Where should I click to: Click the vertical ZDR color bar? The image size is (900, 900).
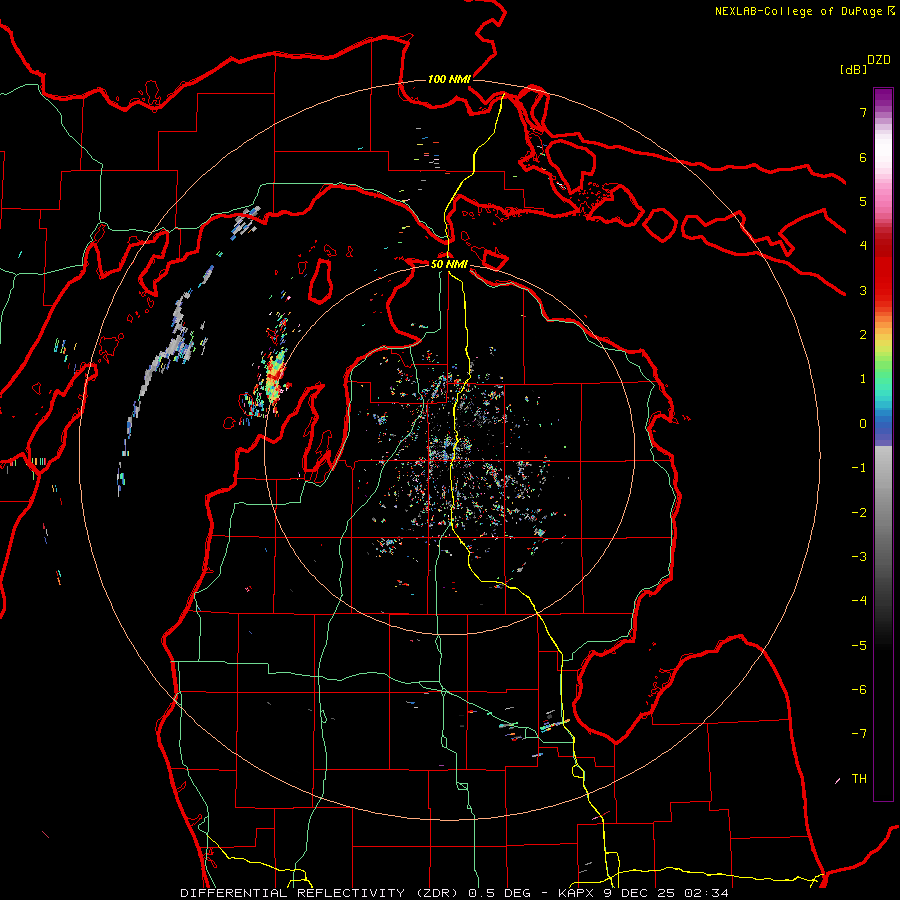(x=883, y=444)
